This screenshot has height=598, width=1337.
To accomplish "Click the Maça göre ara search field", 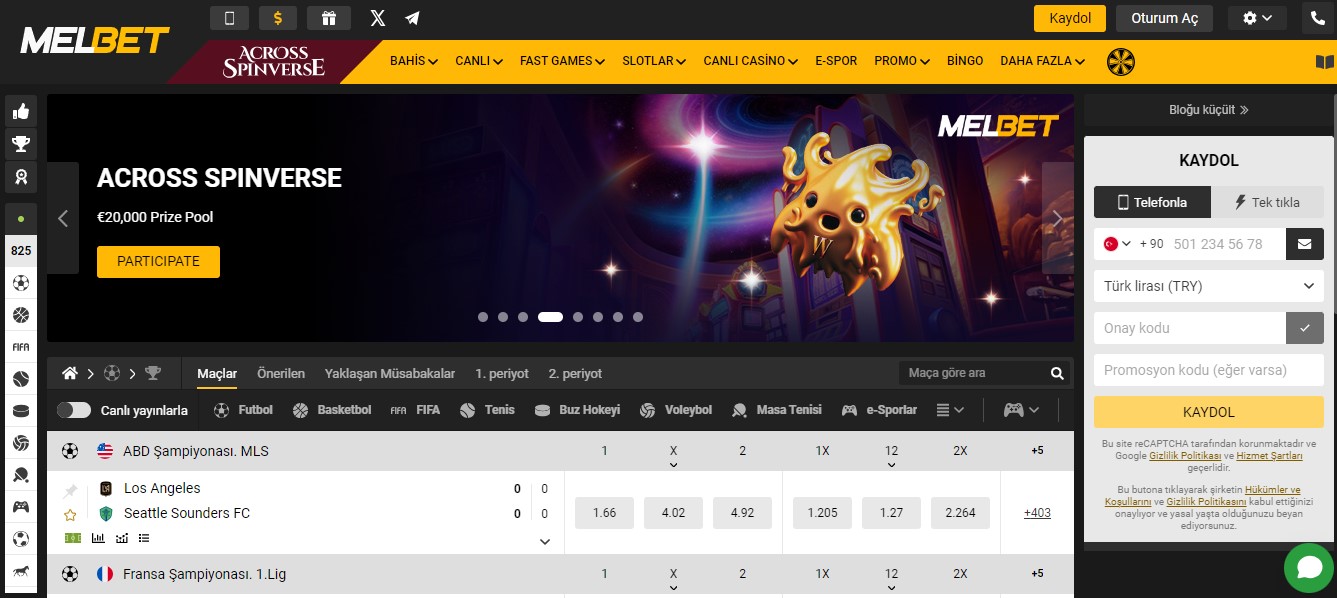I will (x=974, y=373).
